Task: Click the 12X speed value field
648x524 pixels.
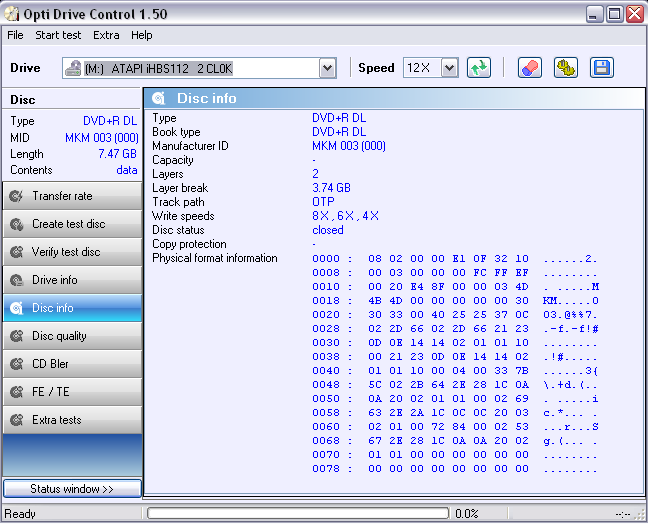Action: (x=422, y=68)
